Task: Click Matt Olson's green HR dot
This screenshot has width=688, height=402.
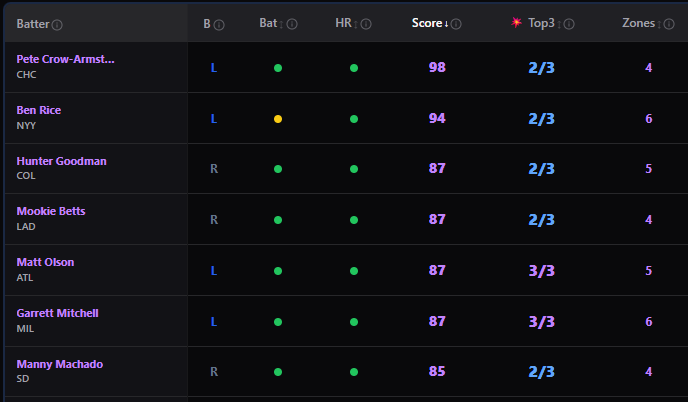Action: point(354,271)
